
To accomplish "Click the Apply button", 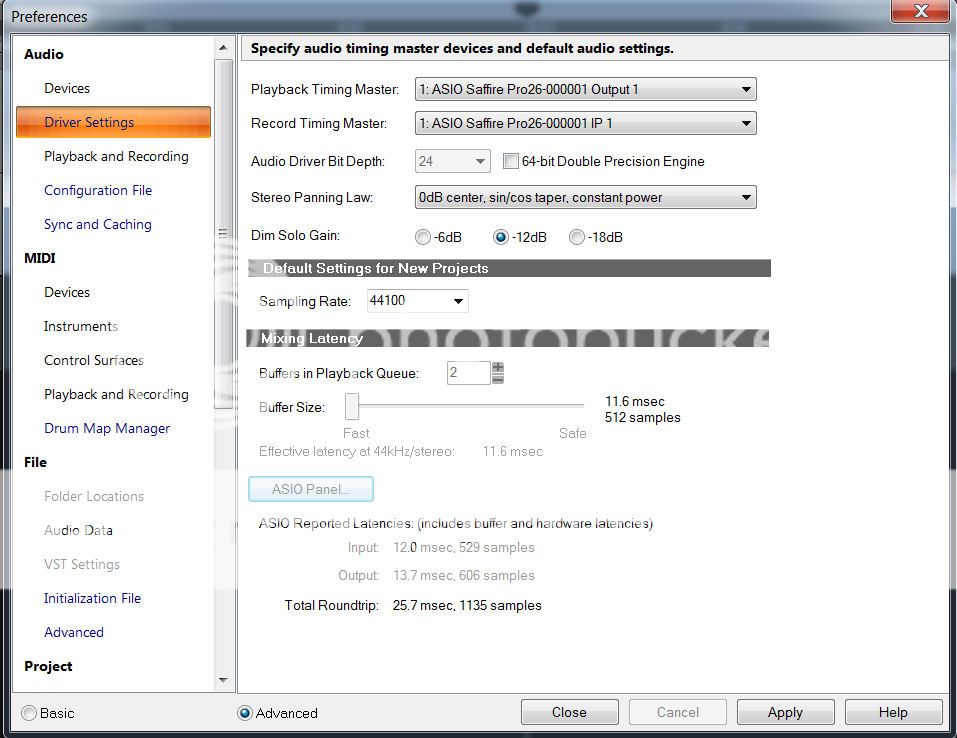I will [x=785, y=712].
